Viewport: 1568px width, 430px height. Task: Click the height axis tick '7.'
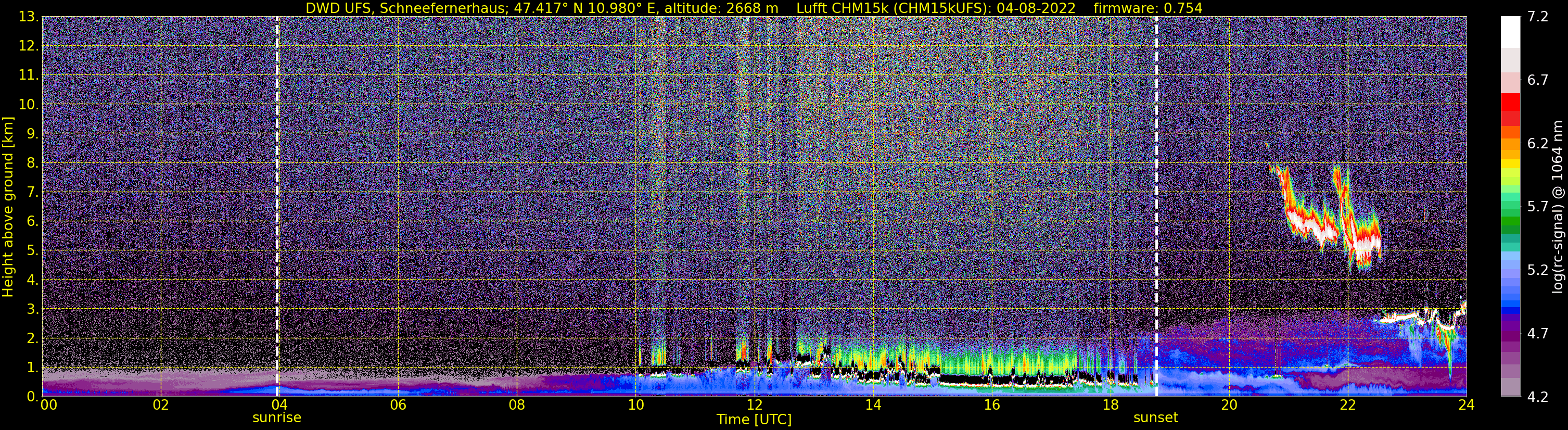pyautogui.click(x=32, y=193)
